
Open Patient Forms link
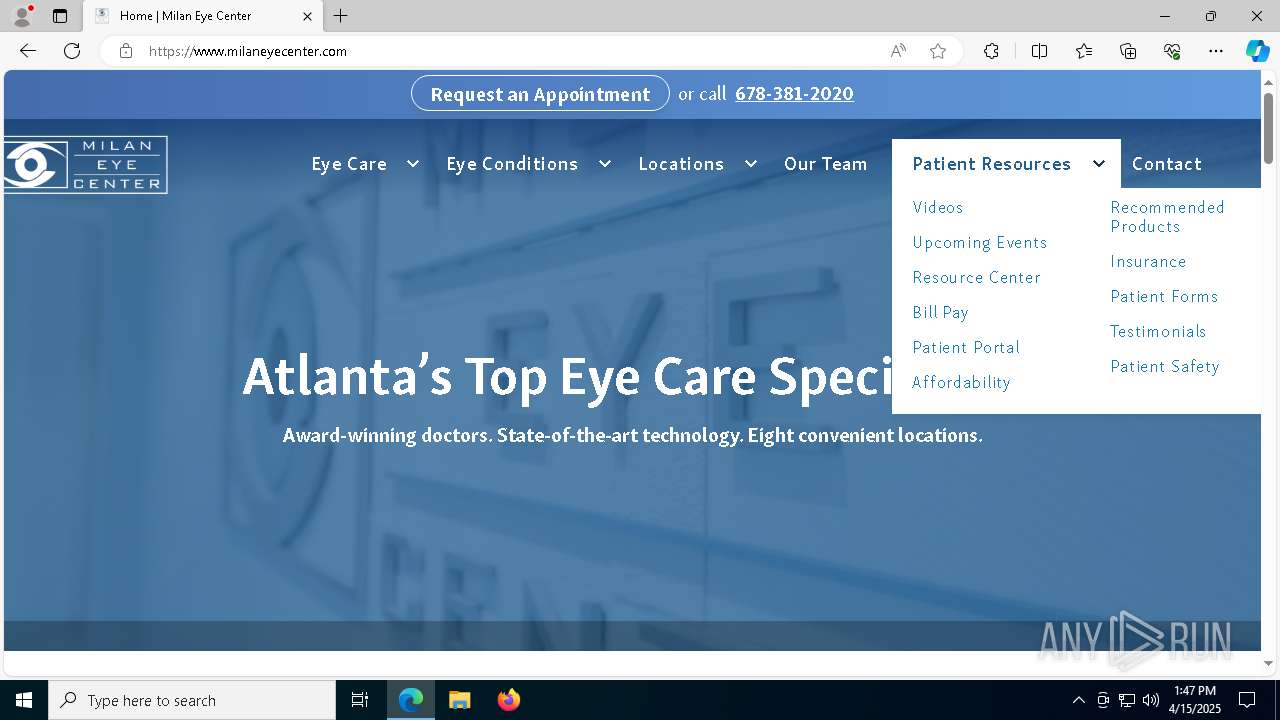pyautogui.click(x=1164, y=296)
